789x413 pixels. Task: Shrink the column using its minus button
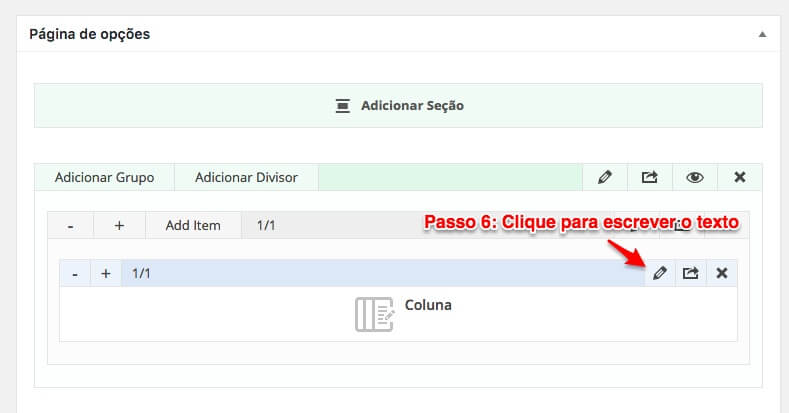[x=75, y=273]
